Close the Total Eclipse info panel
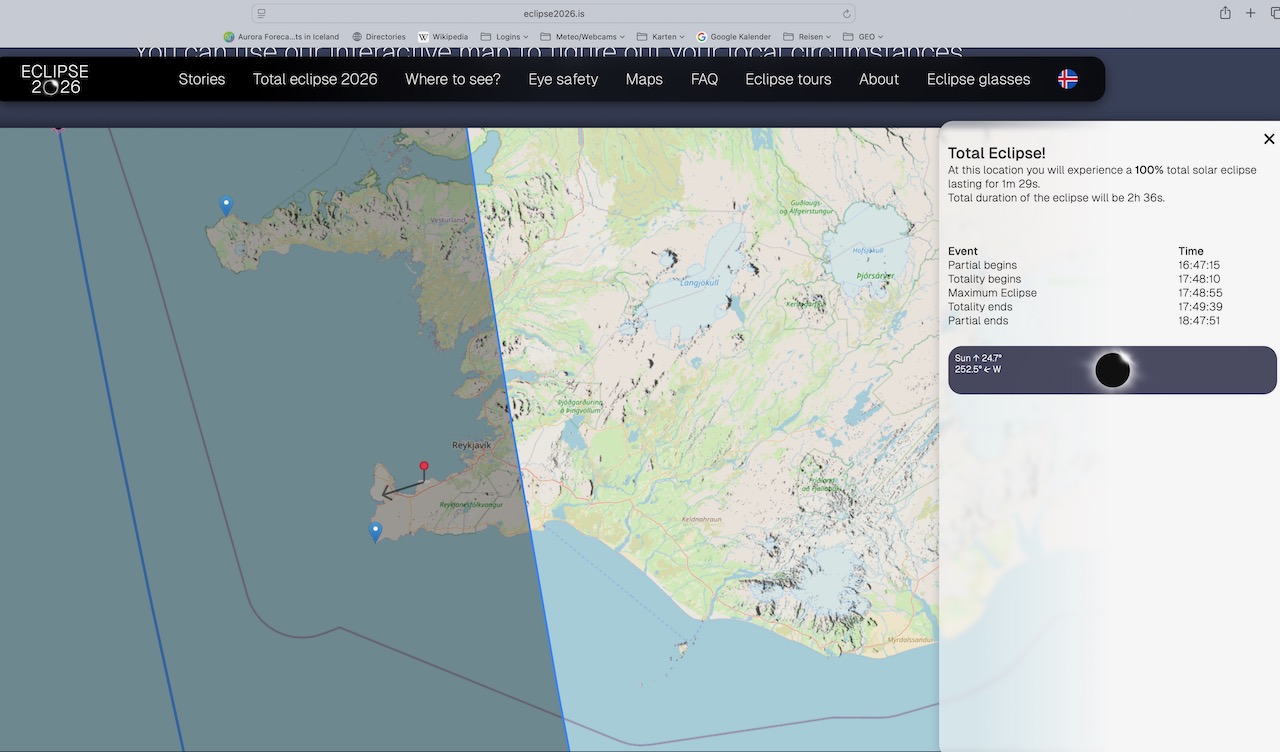This screenshot has height=752, width=1280. click(x=1268, y=139)
